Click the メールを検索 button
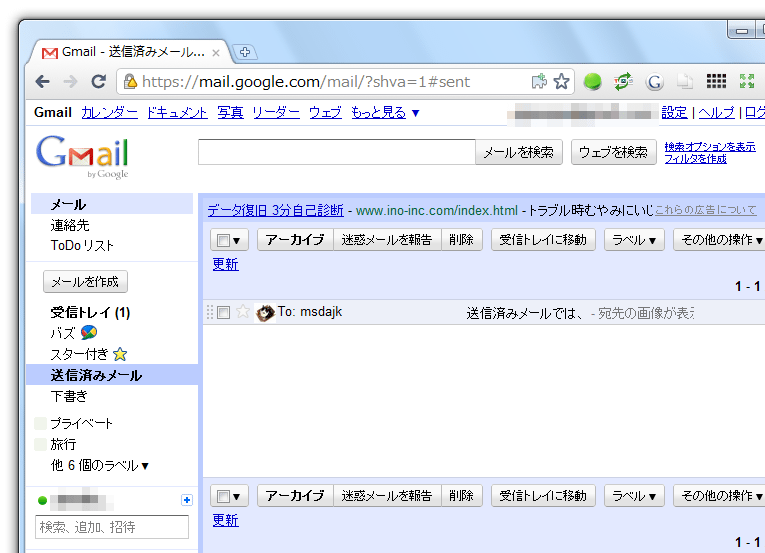Screen dimensions: 765x553 click(x=519, y=152)
